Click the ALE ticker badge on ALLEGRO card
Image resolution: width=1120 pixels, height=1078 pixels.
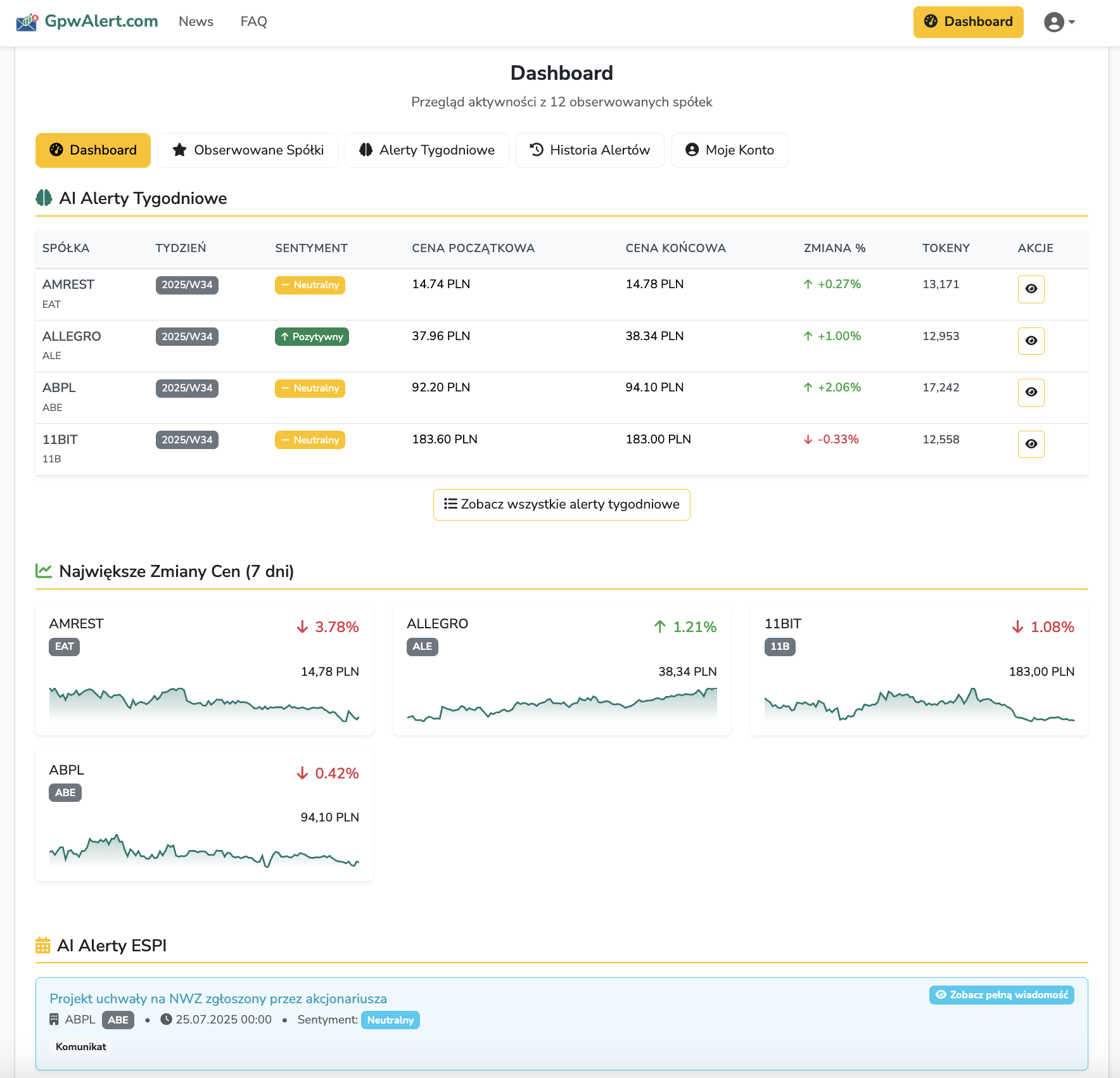tap(423, 647)
